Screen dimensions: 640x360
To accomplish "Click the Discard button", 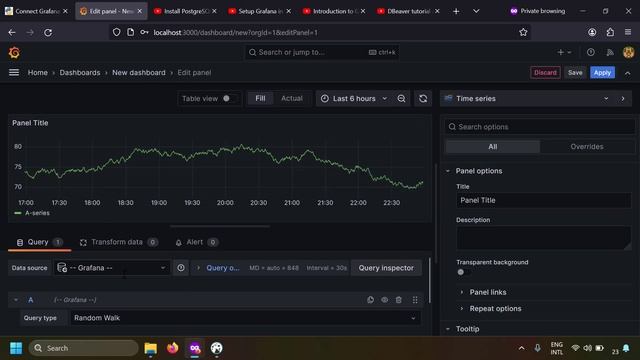I will tap(545, 73).
